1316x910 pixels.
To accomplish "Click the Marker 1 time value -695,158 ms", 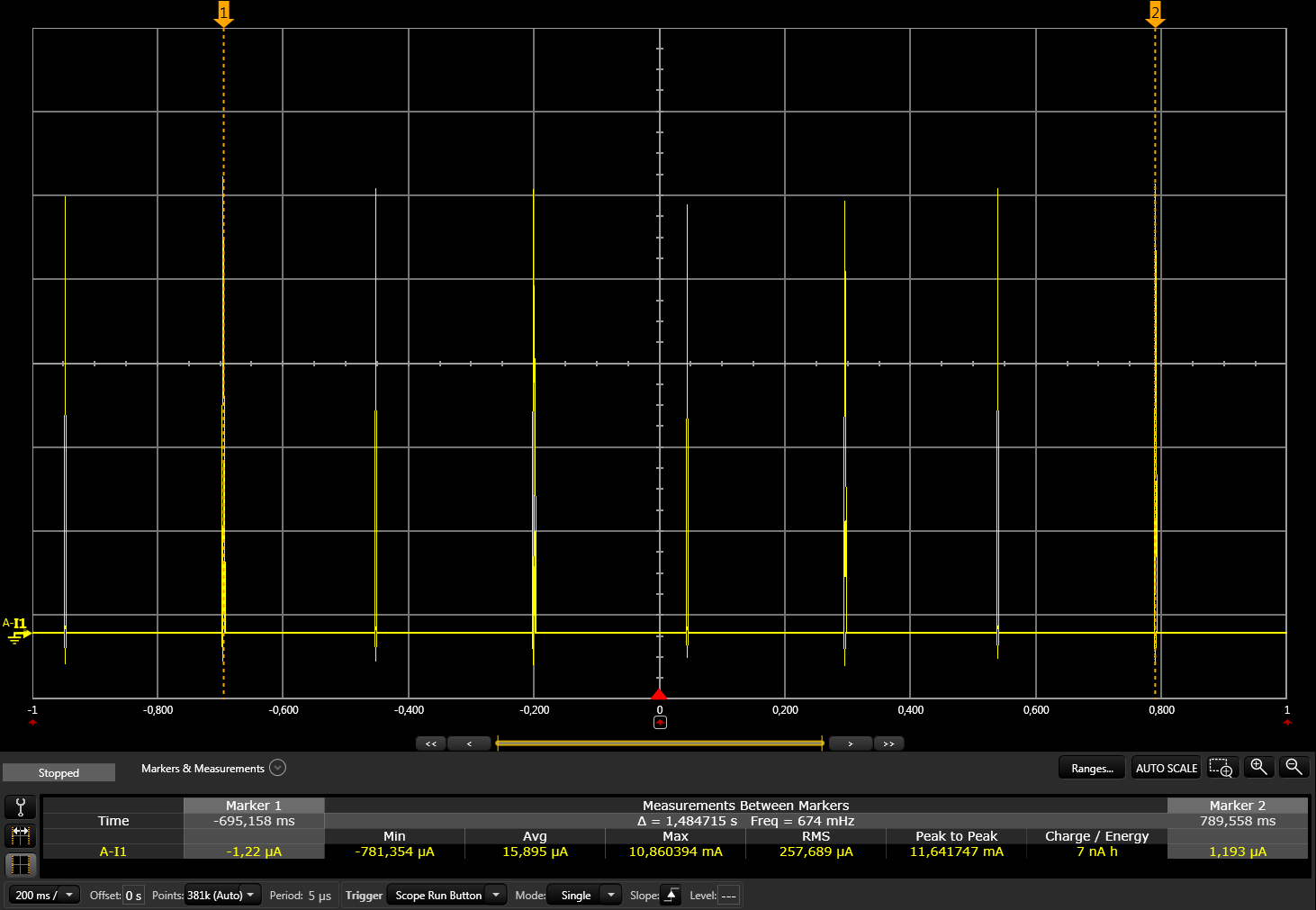I will 254,821.
